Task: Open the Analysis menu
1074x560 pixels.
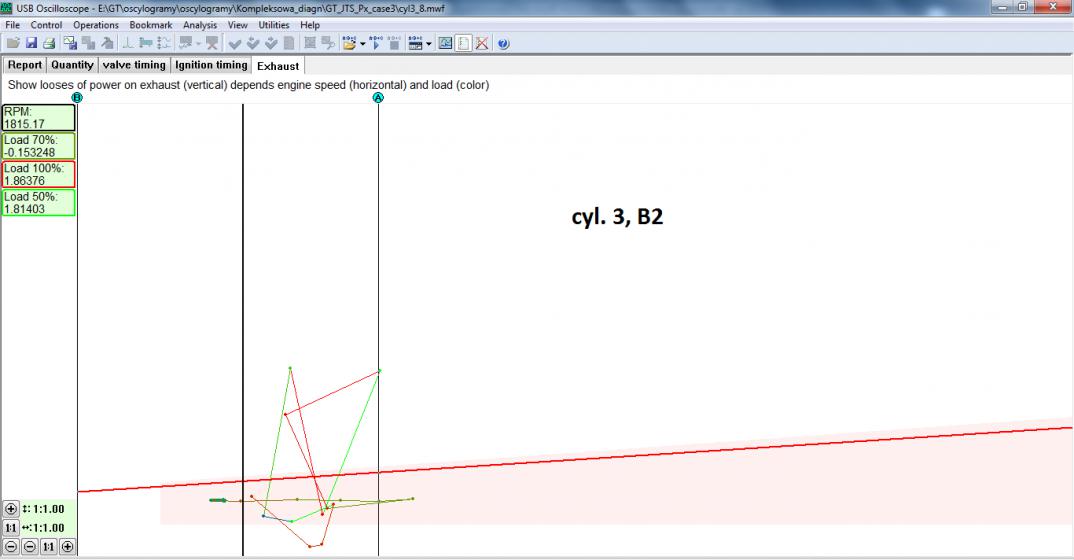Action: (200, 24)
